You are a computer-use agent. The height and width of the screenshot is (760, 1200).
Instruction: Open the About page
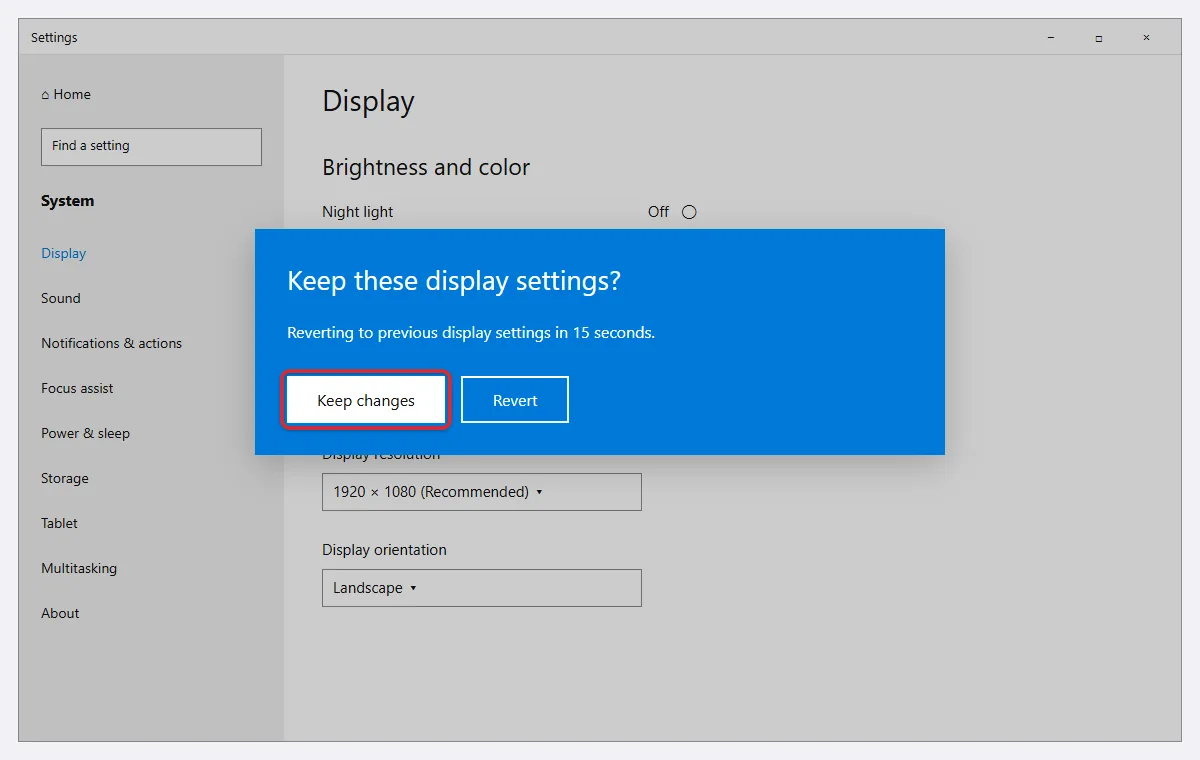[x=60, y=613]
